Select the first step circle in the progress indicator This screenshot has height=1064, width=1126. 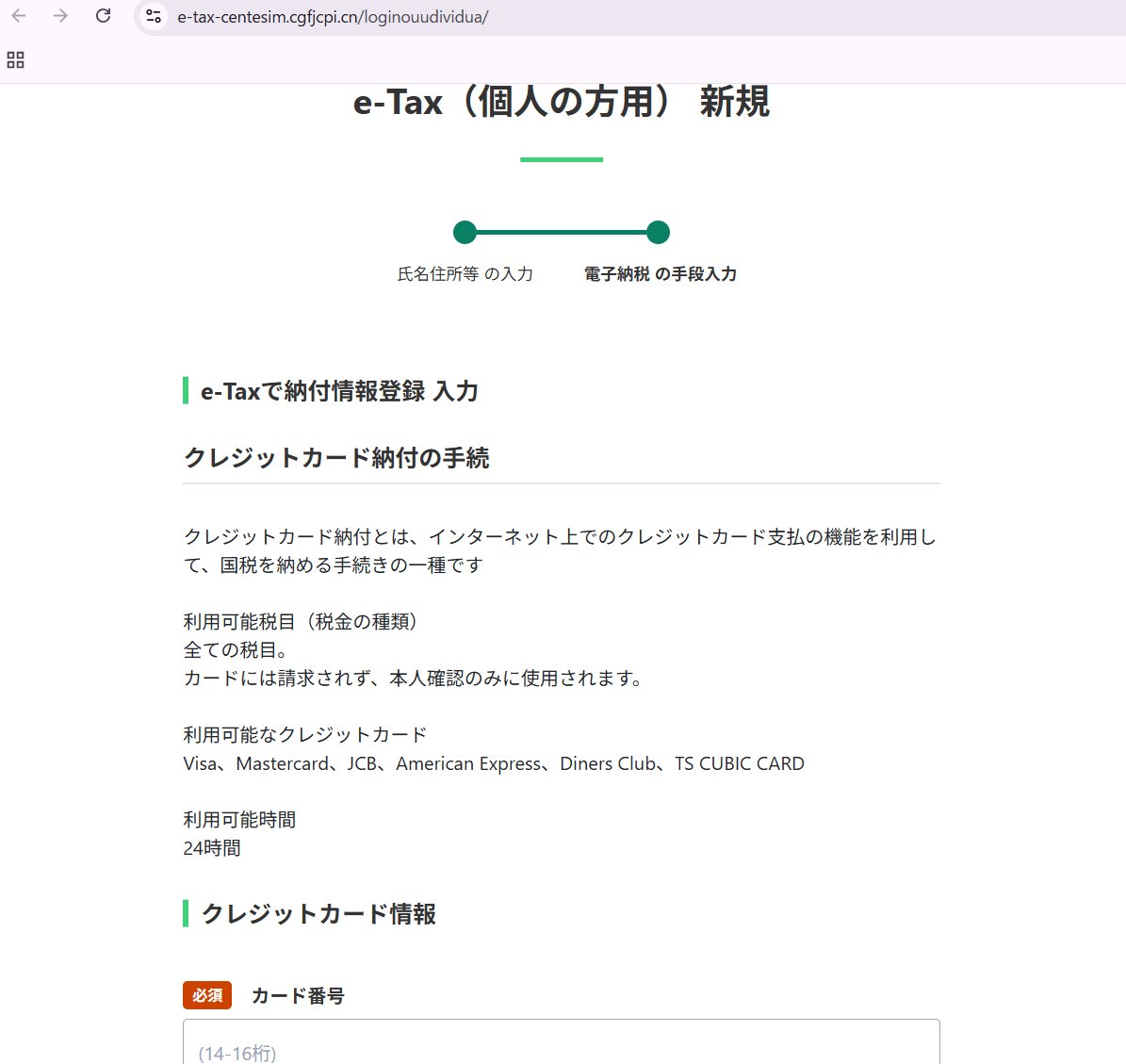465,232
